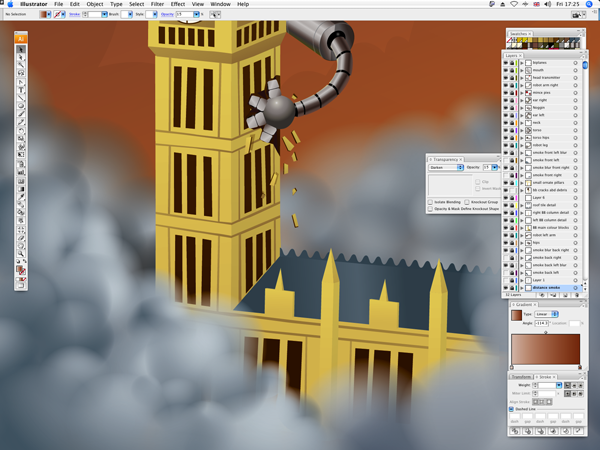600x450 pixels.
Task: Select the miter join icon in Stroke panel
Action: pos(567,393)
